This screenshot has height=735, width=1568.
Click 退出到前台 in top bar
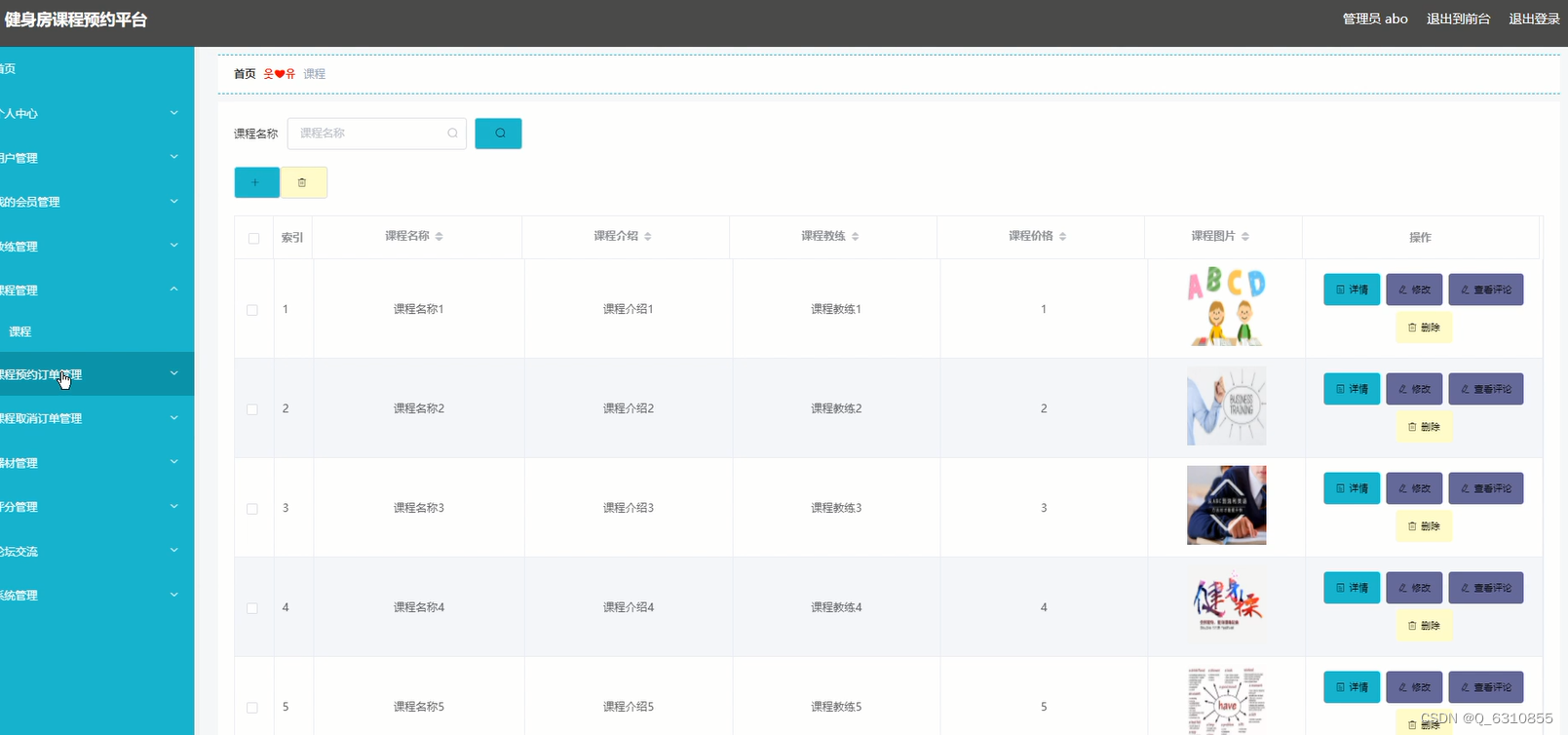pyautogui.click(x=1458, y=19)
